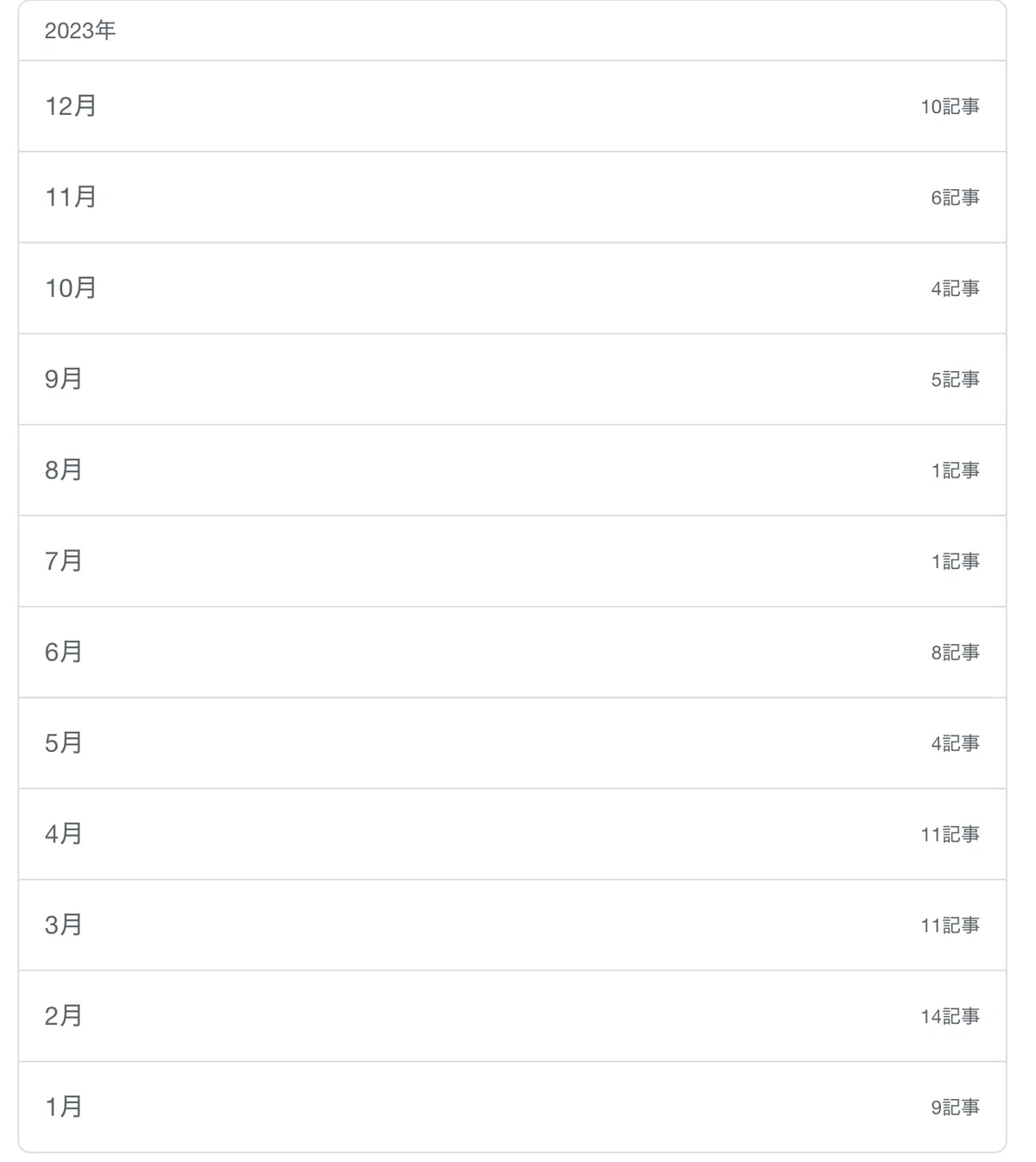Open the 1月 archive row

[x=512, y=1107]
